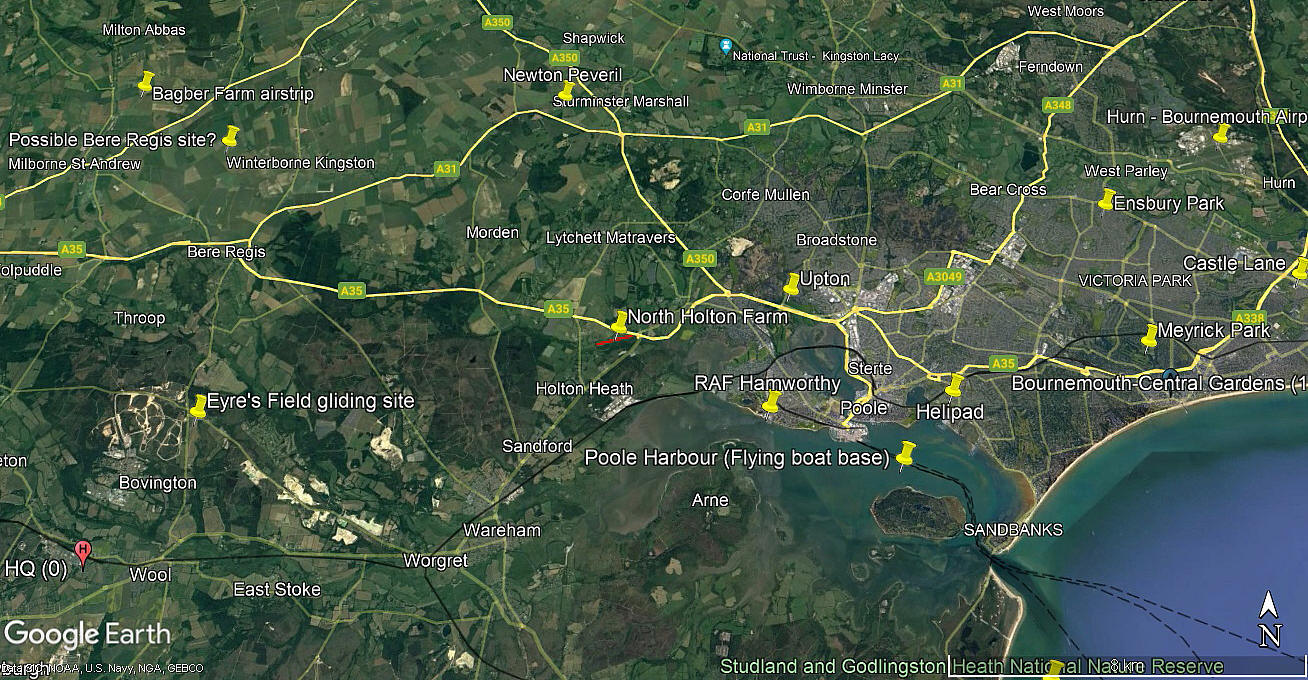Click the Bournemouth-Central Gardens blue marker

coord(1168,383)
